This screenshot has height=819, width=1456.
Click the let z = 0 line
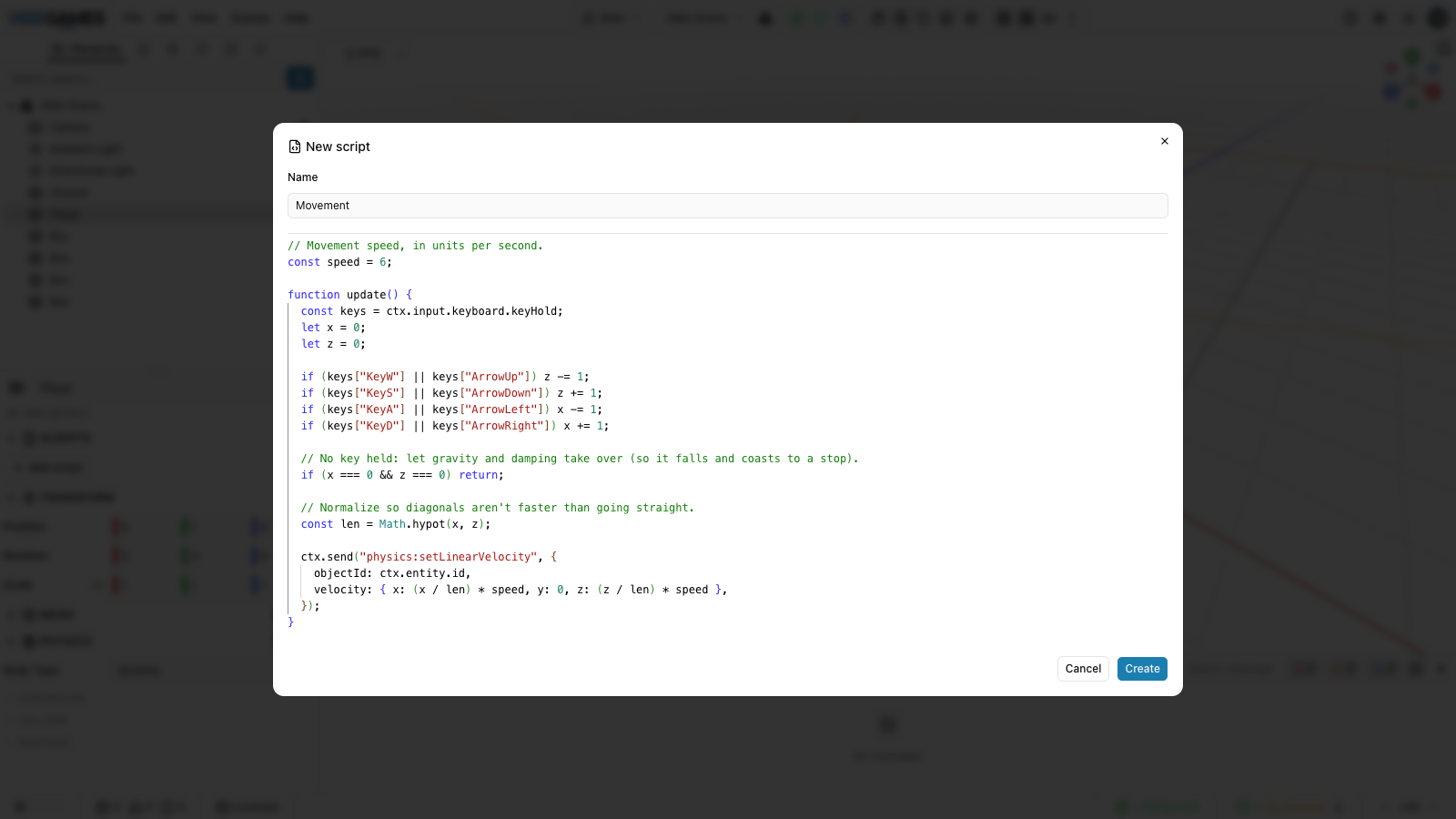pyautogui.click(x=333, y=344)
